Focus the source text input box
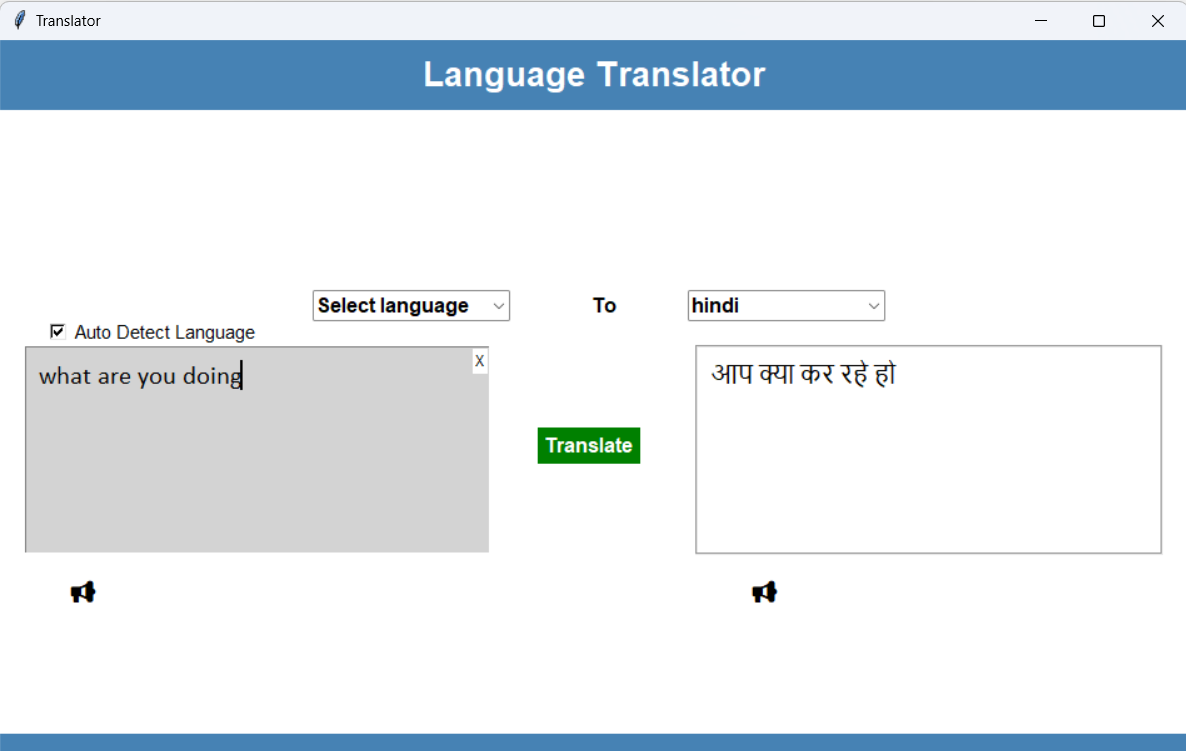The width and height of the screenshot is (1186, 751). [x=256, y=460]
